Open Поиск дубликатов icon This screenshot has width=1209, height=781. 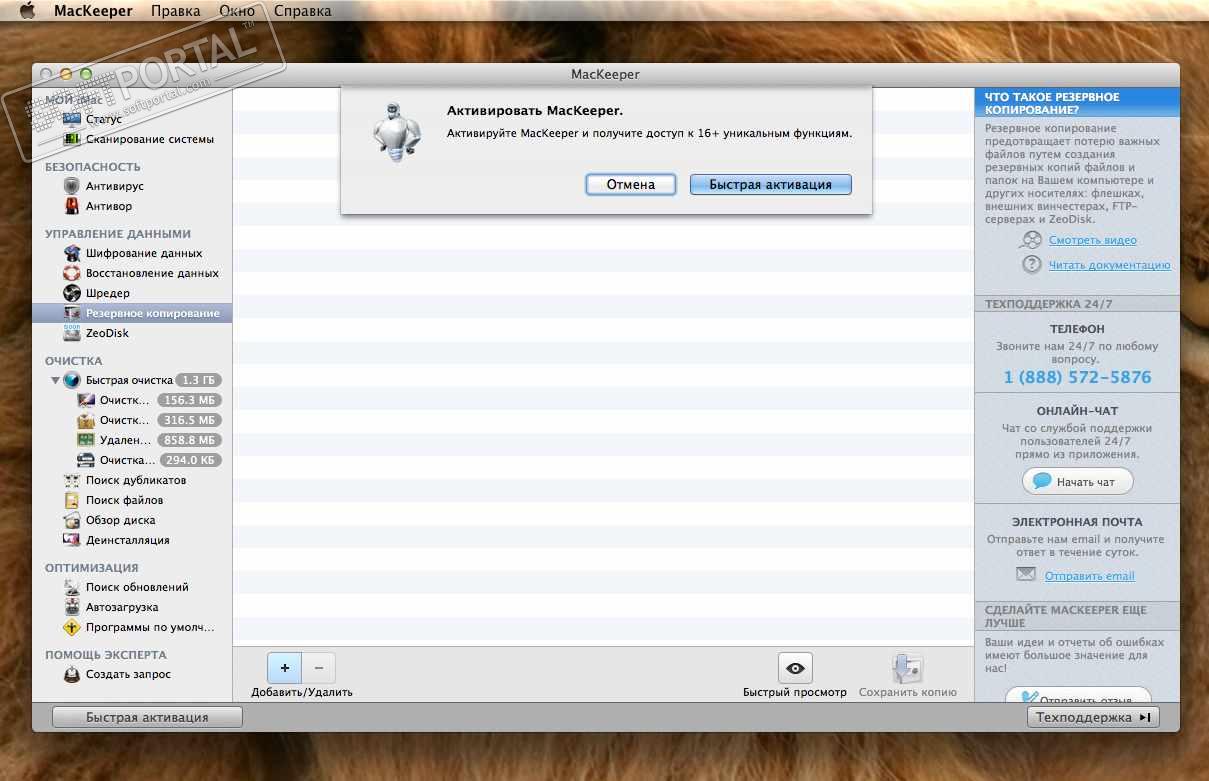pos(72,480)
